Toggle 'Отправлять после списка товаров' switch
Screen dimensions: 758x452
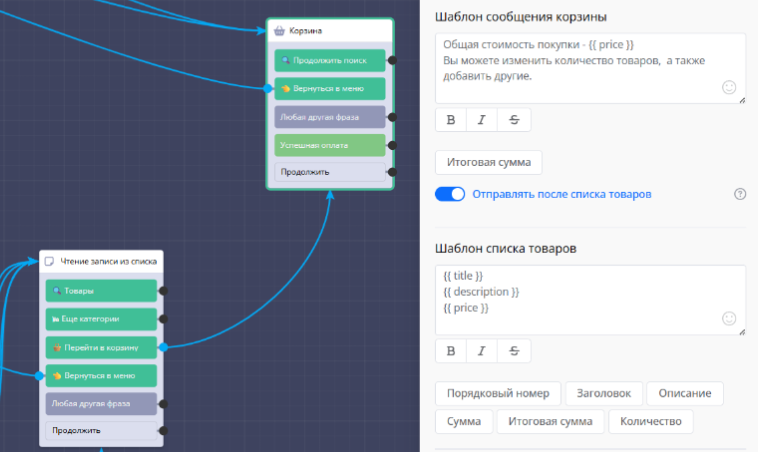coord(450,194)
